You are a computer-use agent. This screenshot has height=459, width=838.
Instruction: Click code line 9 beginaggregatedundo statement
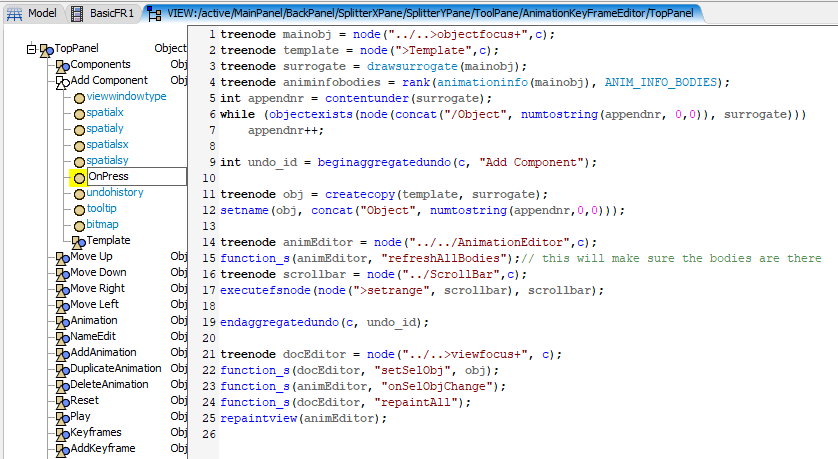click(x=408, y=162)
